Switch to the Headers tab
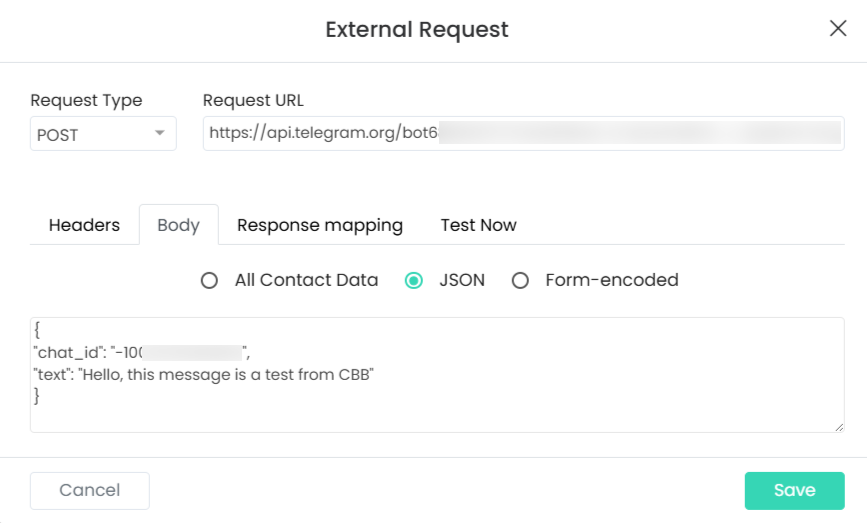This screenshot has height=523, width=867. (84, 225)
